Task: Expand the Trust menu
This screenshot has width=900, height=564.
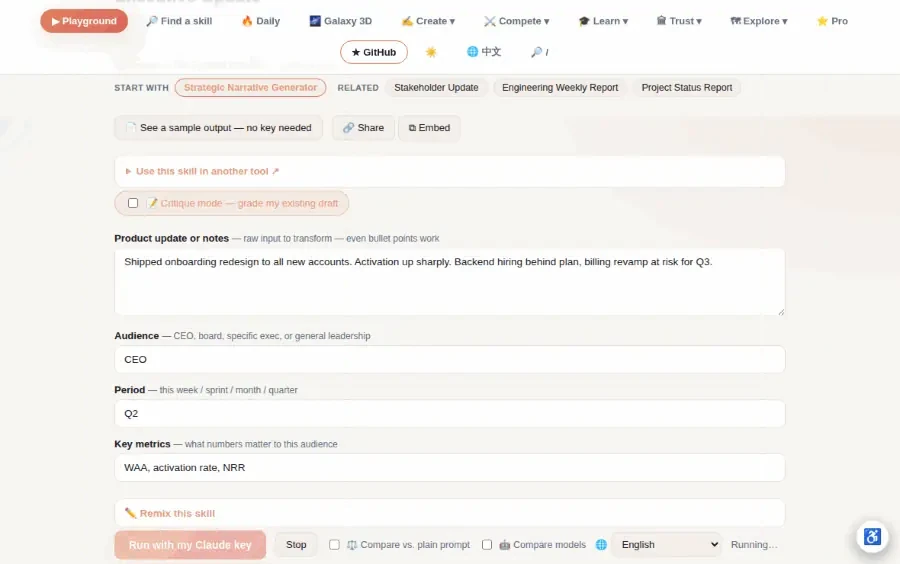Action: 679,21
